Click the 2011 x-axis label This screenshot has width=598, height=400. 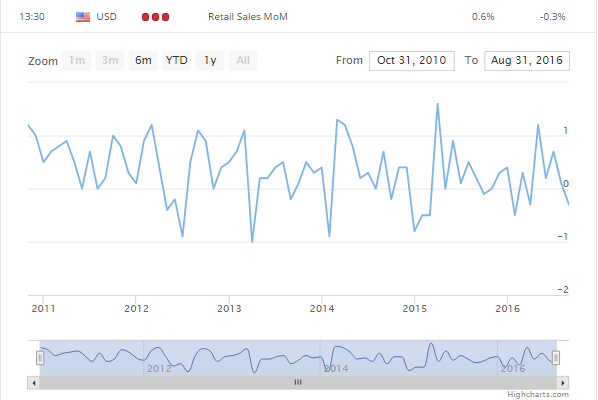pos(43,308)
